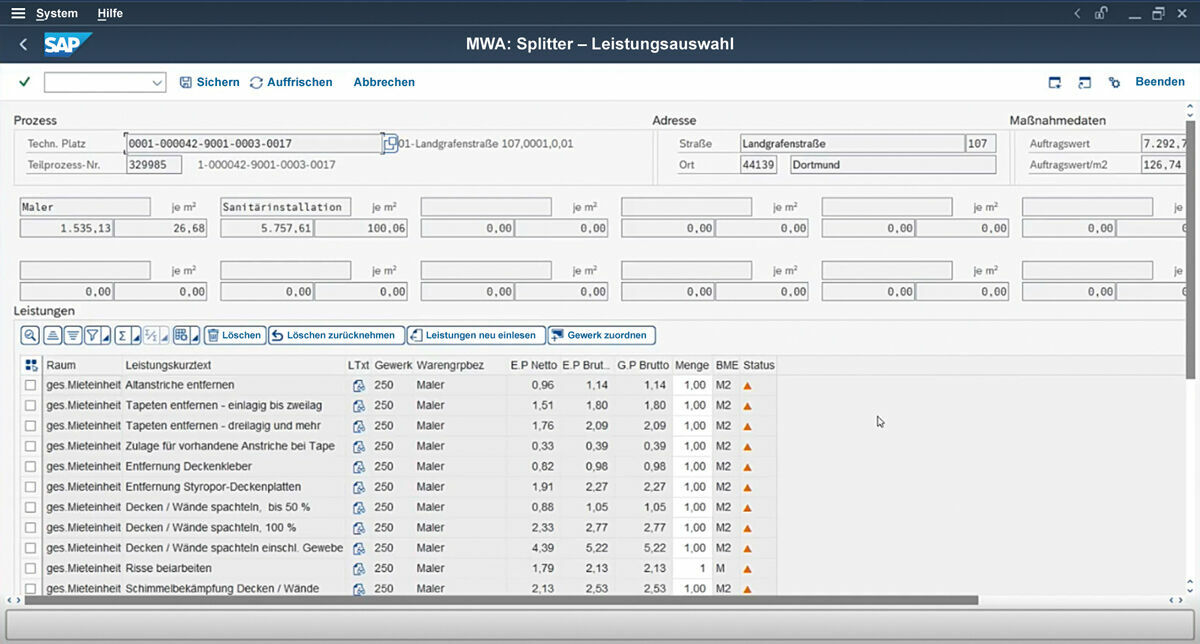The height and width of the screenshot is (644, 1200).
Task: Open new GUI window icon
Action: point(1054,82)
